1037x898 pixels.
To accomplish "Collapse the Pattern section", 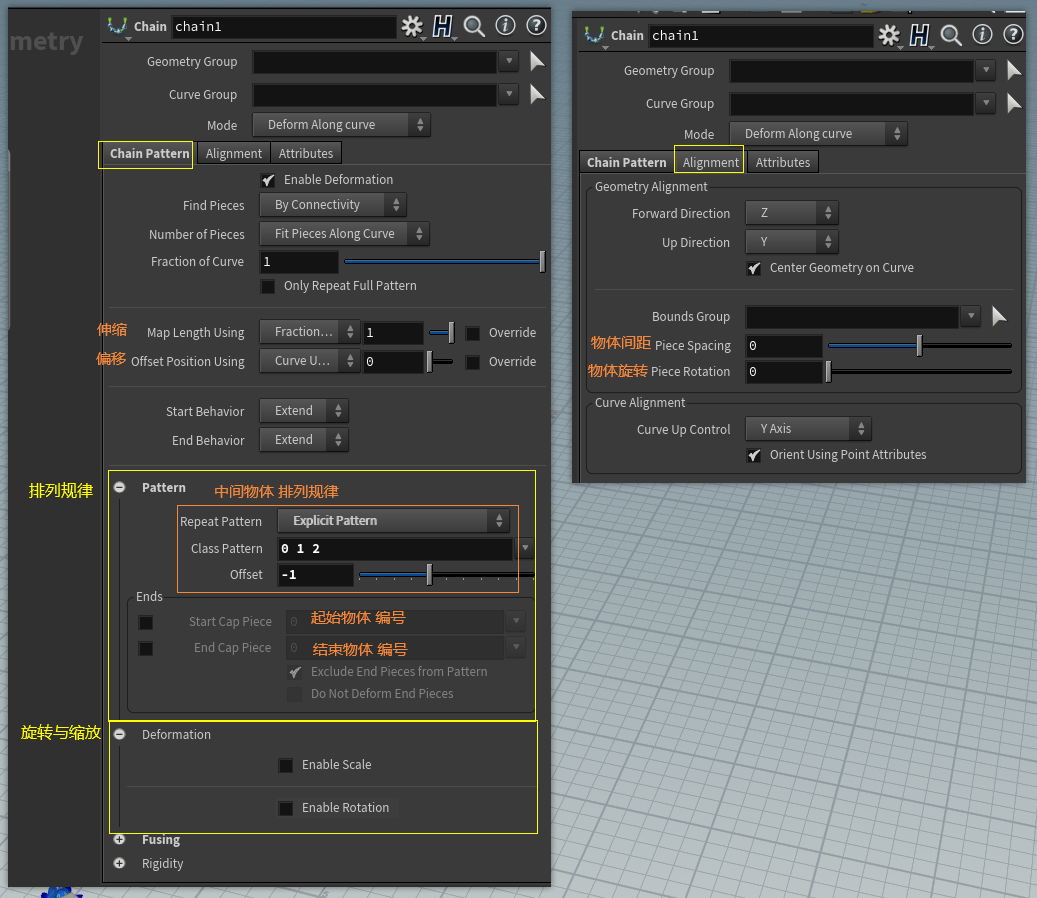I will 120,487.
